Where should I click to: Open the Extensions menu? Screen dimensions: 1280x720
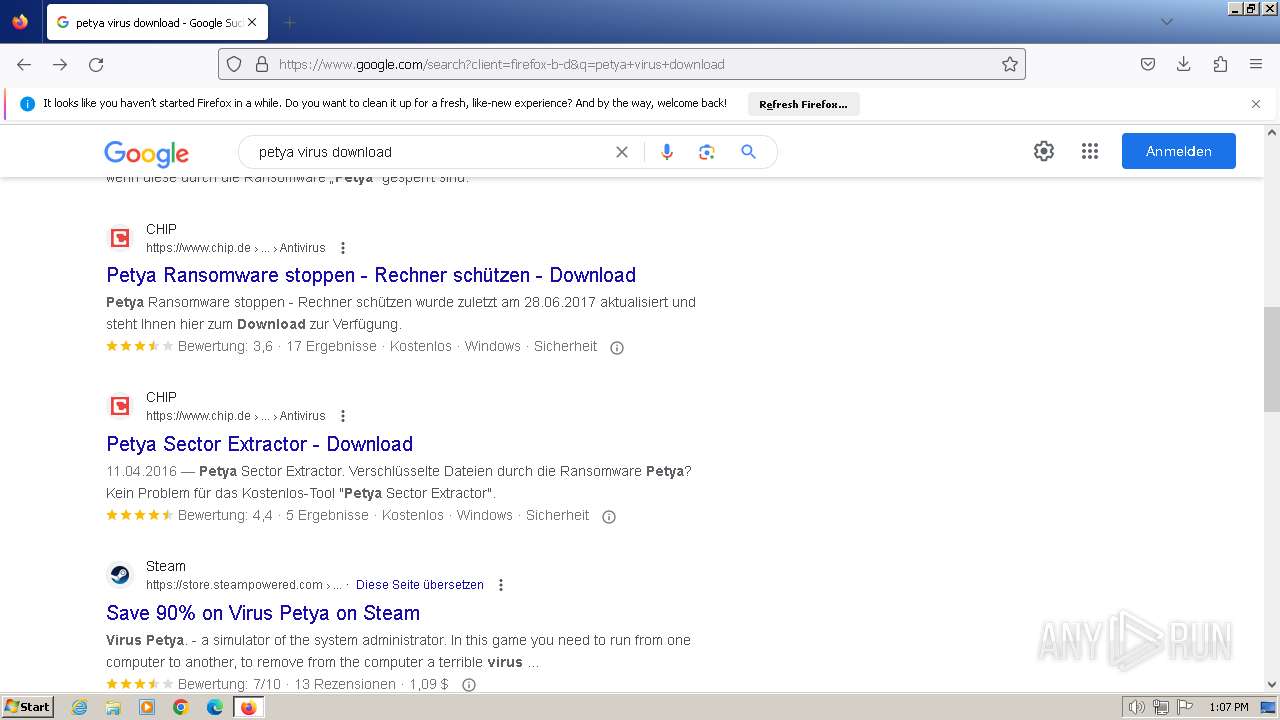[1220, 64]
